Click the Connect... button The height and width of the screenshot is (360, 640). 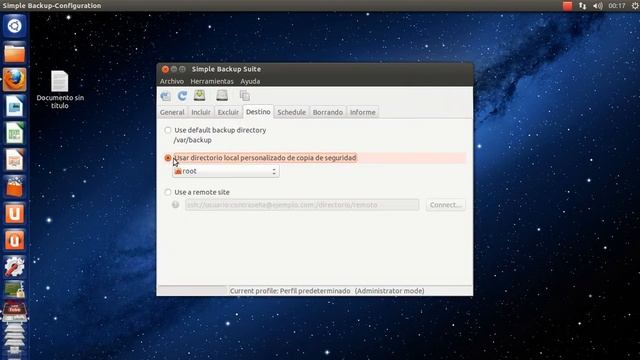(x=445, y=205)
